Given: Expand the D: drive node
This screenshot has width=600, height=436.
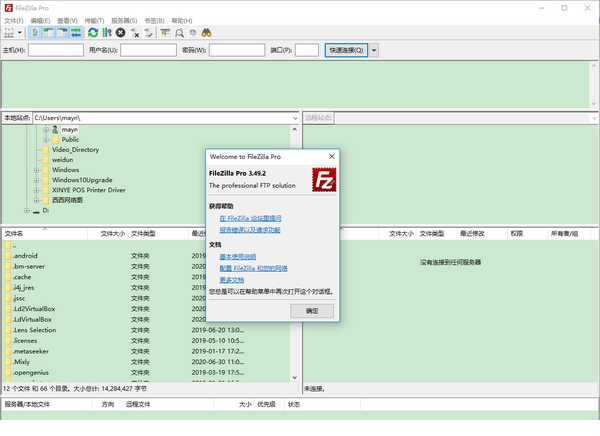Looking at the screenshot, I should 26,211.
